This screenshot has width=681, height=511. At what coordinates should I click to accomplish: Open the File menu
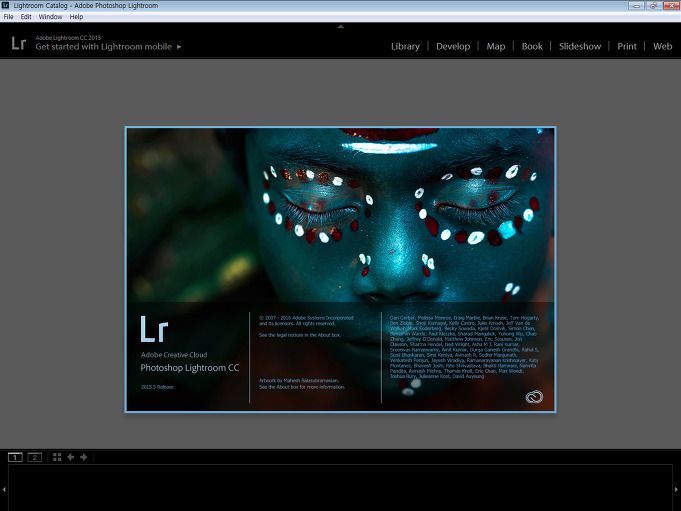click(8, 17)
